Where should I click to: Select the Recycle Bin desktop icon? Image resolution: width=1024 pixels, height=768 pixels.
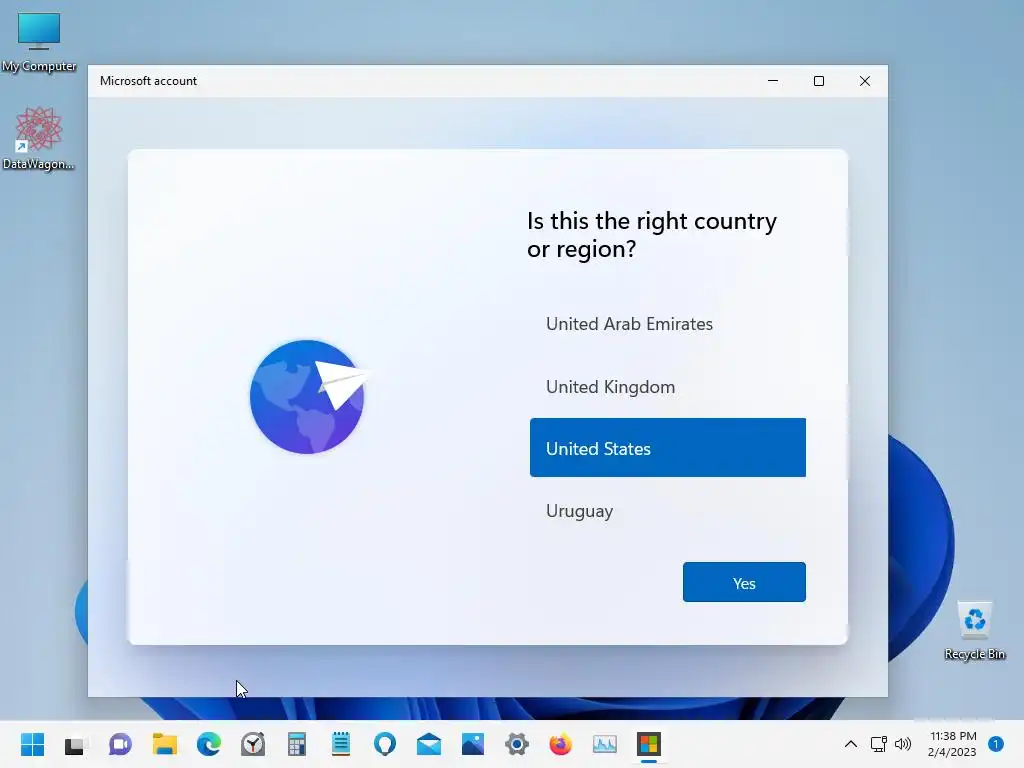tap(974, 630)
